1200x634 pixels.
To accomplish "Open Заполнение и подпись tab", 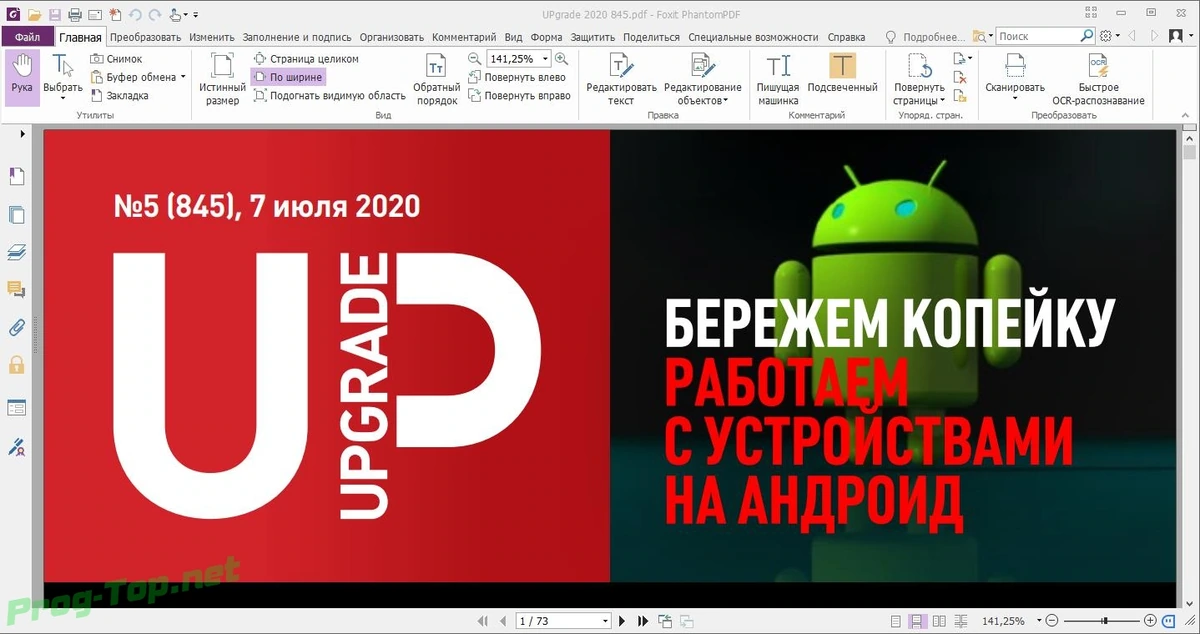I will (x=298, y=37).
